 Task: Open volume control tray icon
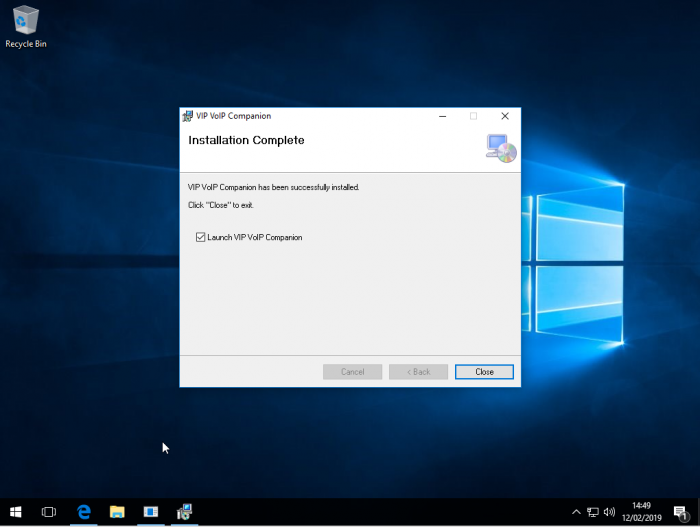pos(609,512)
